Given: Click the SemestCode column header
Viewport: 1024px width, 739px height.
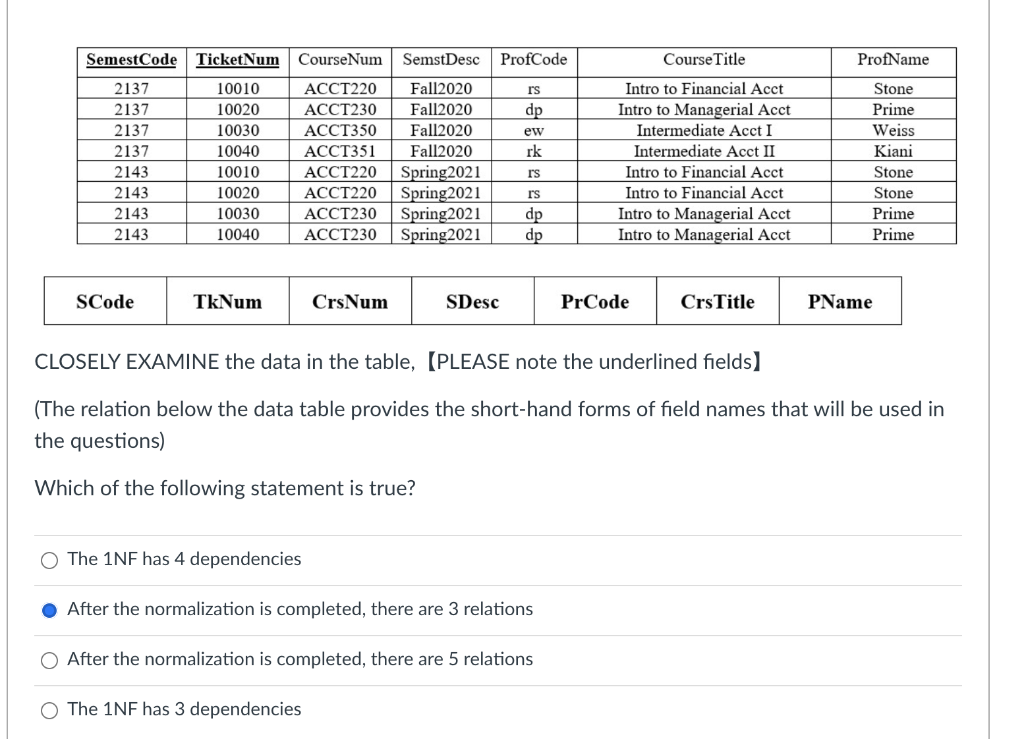Looking at the screenshot, I should pyautogui.click(x=131, y=60).
